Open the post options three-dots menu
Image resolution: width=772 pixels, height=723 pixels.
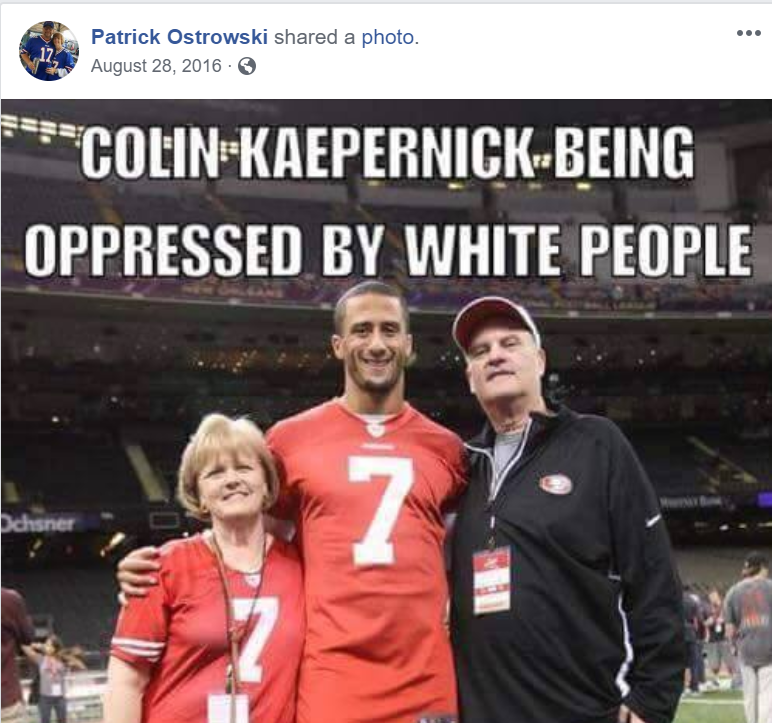click(x=748, y=33)
